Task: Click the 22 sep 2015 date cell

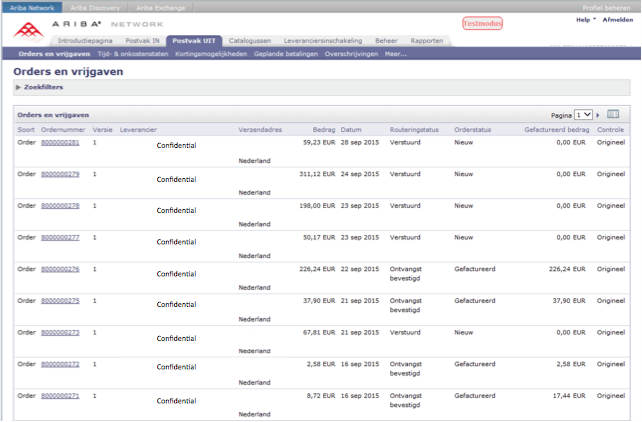Action: [360, 269]
